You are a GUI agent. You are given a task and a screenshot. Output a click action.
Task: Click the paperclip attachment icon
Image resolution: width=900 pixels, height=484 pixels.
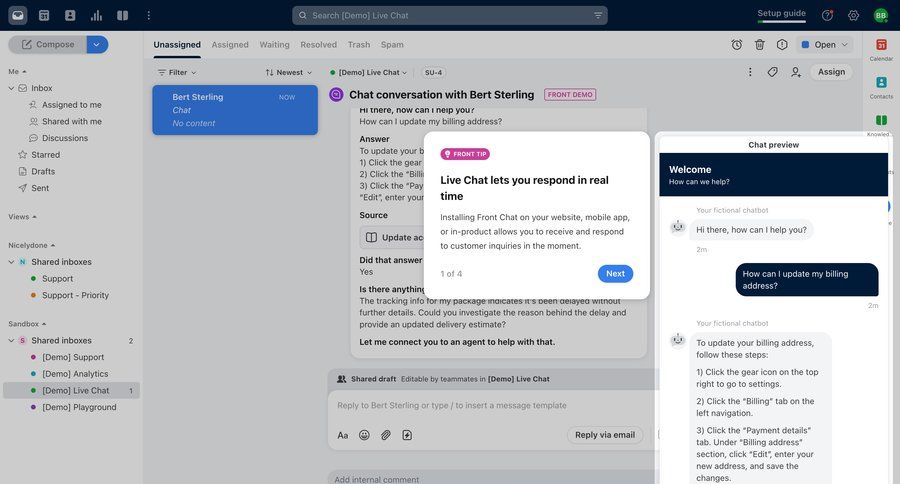[x=386, y=435]
